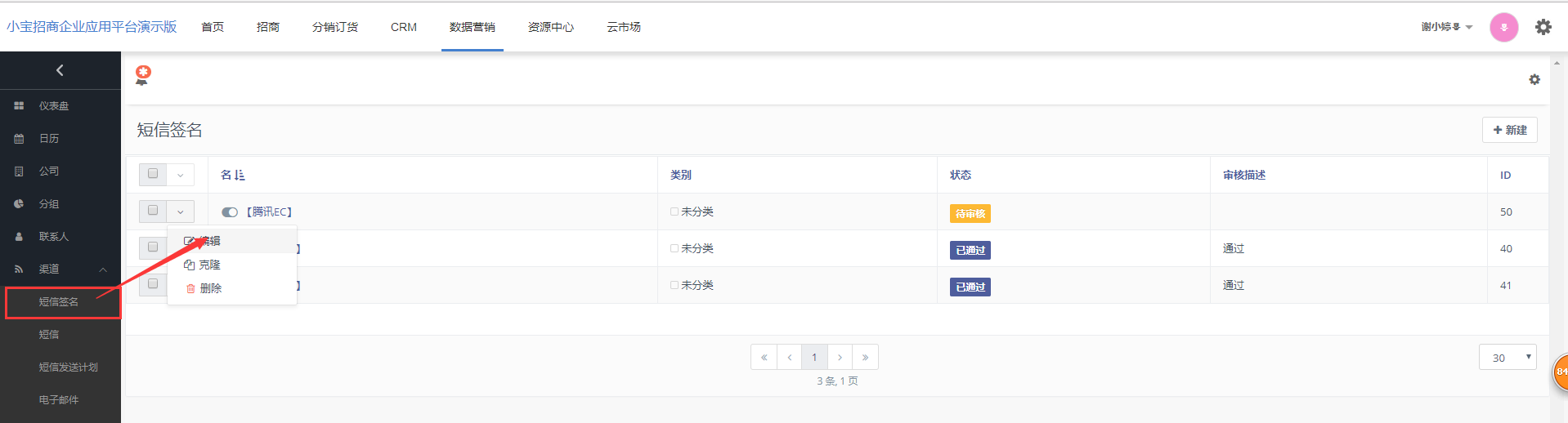Collapse the sidebar with the back chevron
Viewport: 1568px width, 423px height.
tap(60, 70)
